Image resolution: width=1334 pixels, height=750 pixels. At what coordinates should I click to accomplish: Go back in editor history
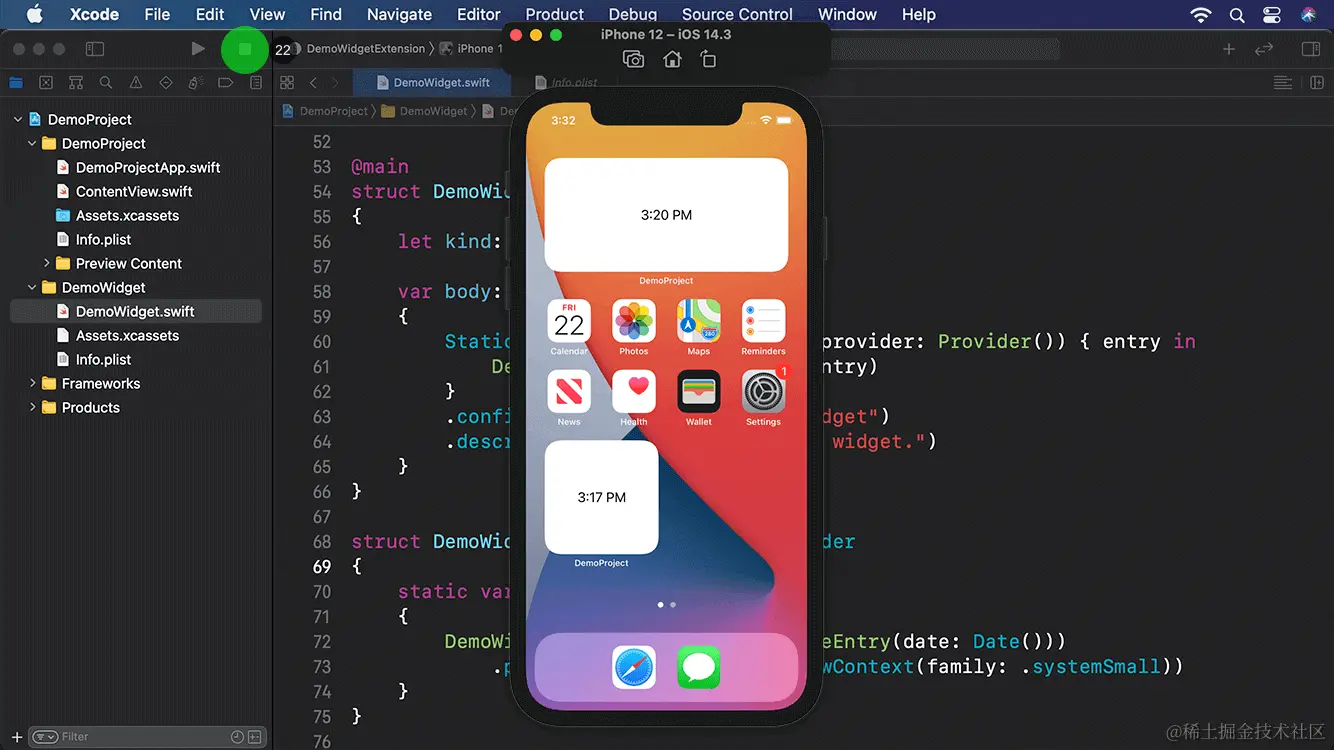(313, 83)
